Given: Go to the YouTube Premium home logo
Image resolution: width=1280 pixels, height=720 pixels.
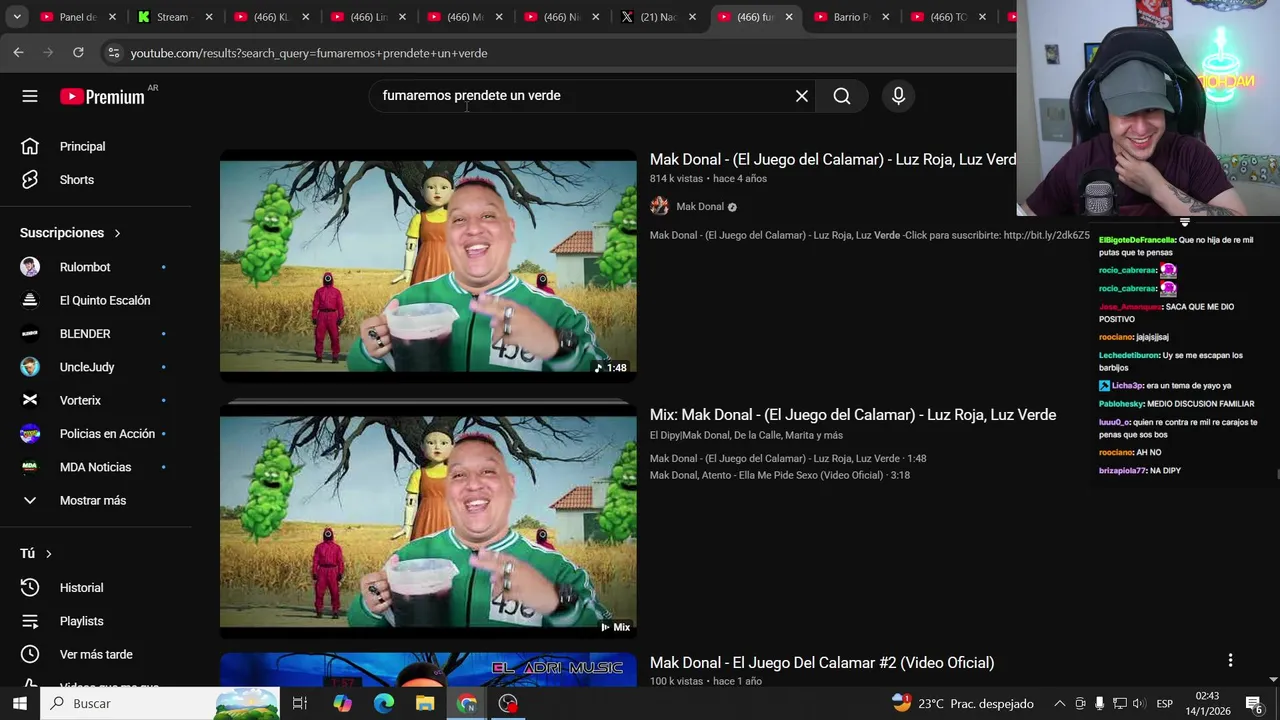Looking at the screenshot, I should [102, 97].
